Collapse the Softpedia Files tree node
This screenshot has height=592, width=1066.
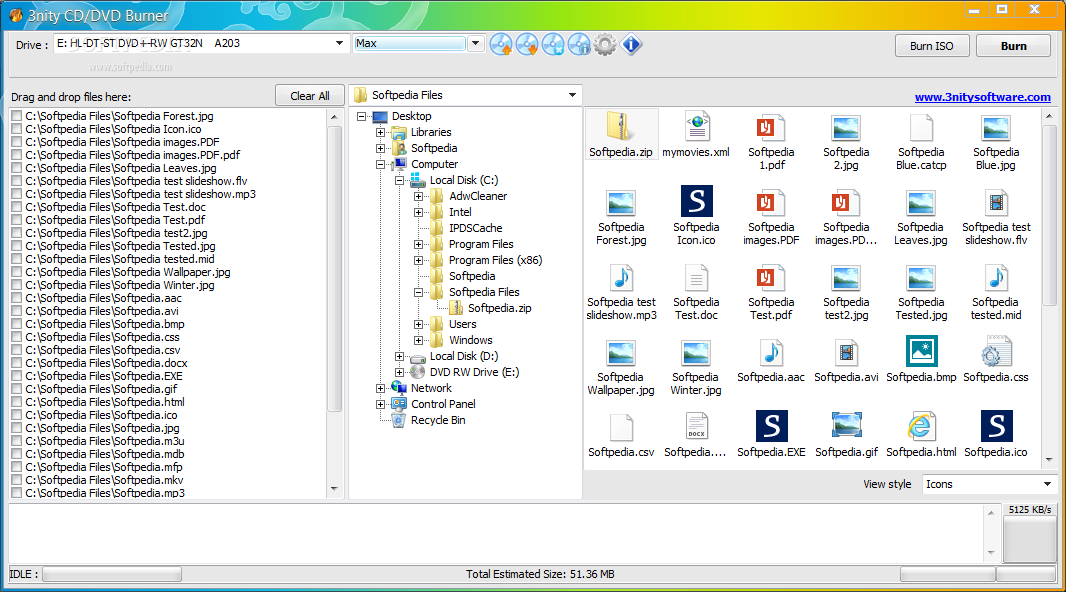click(x=419, y=292)
